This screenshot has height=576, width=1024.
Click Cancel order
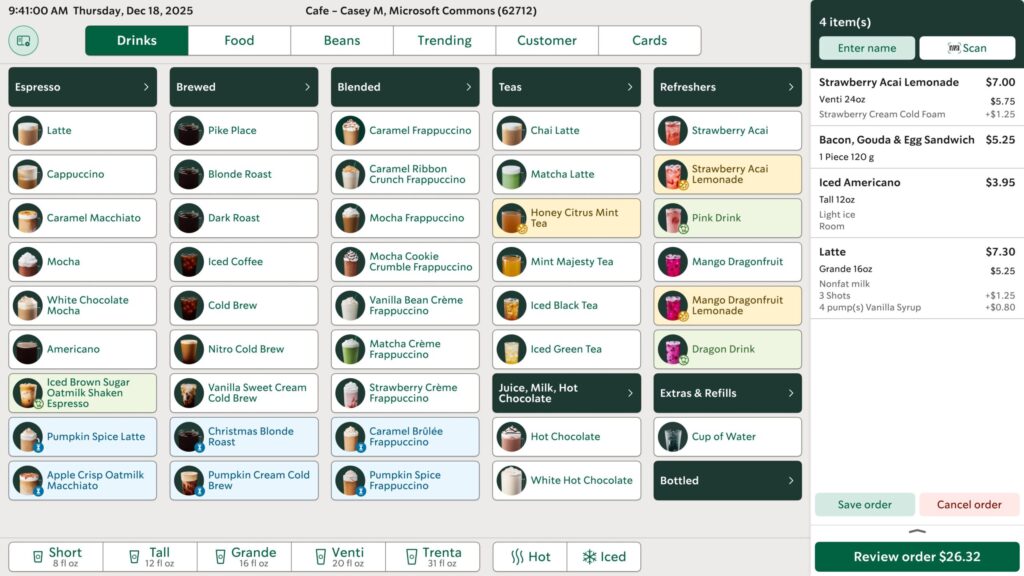(969, 504)
